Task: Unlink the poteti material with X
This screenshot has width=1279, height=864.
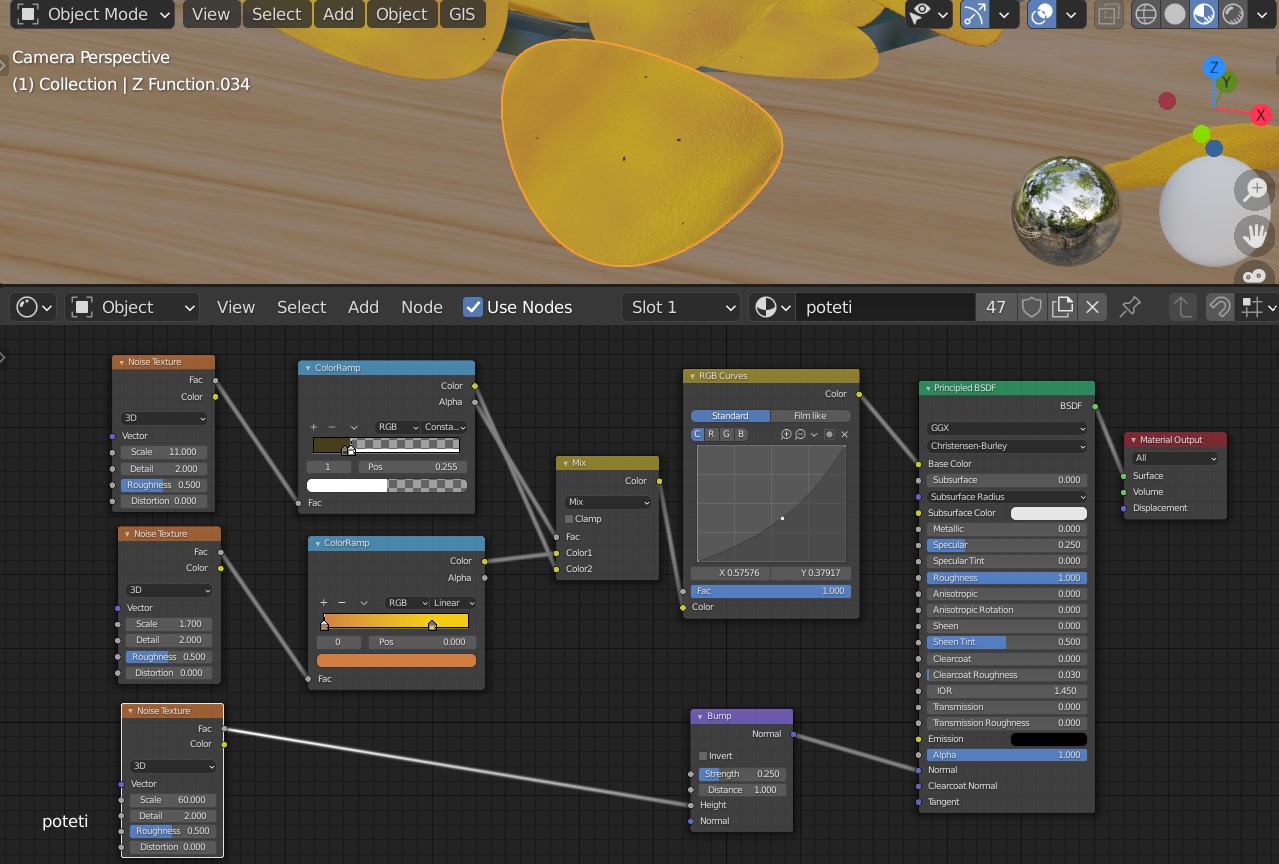Action: coord(1092,307)
